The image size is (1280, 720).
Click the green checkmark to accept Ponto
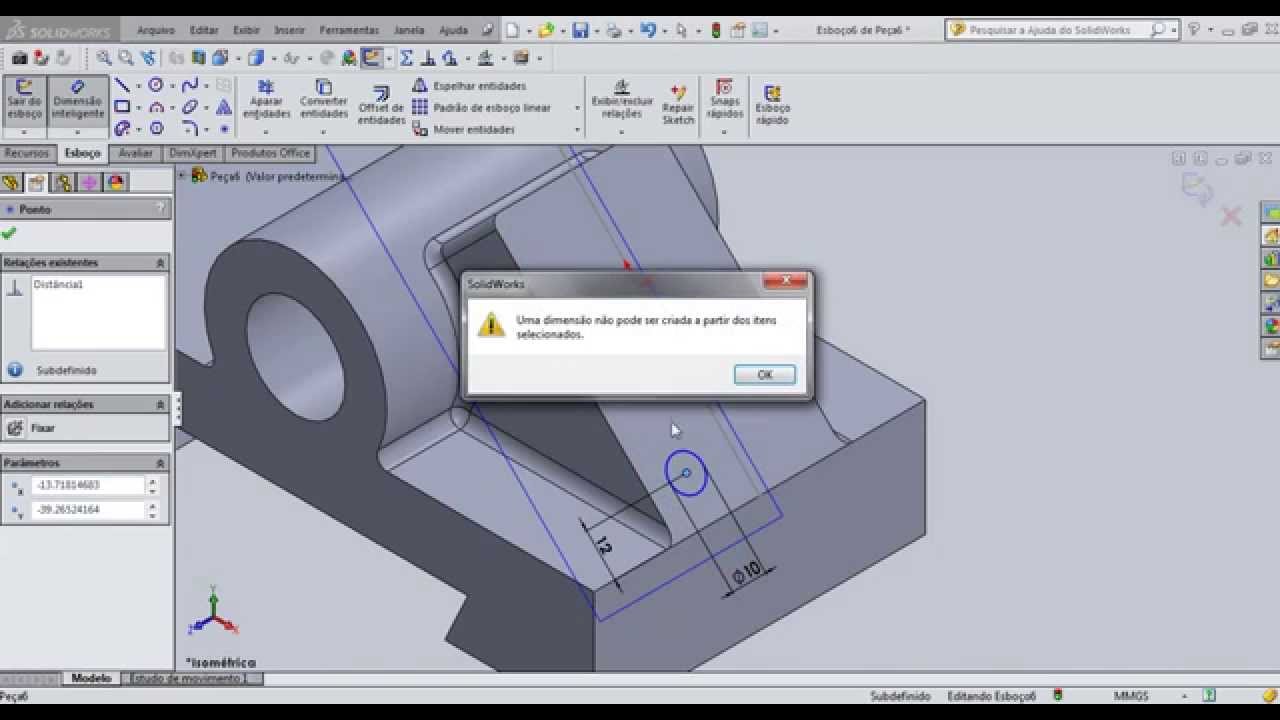tap(9, 234)
